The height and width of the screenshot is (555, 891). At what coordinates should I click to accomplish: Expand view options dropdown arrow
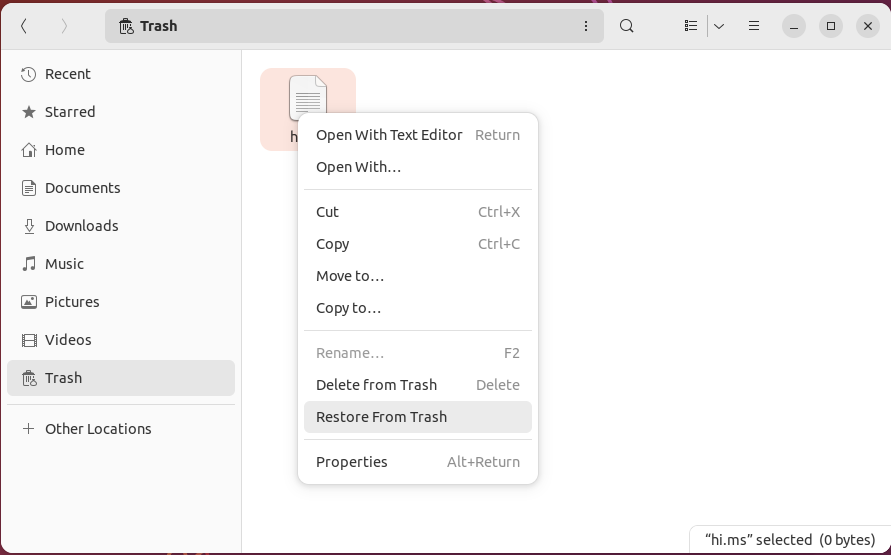point(719,26)
